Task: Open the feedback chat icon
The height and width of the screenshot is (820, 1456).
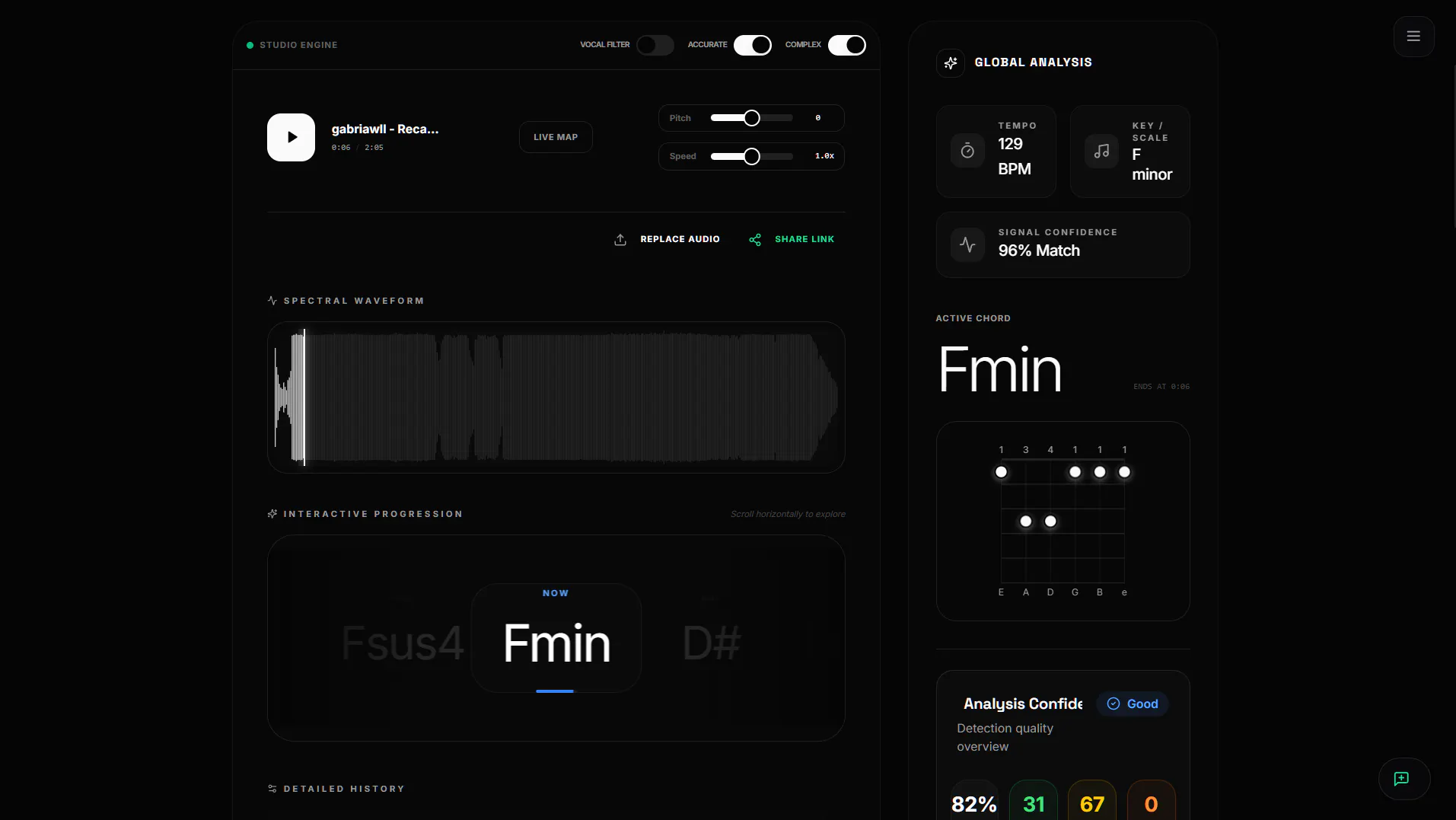Action: pos(1402,778)
